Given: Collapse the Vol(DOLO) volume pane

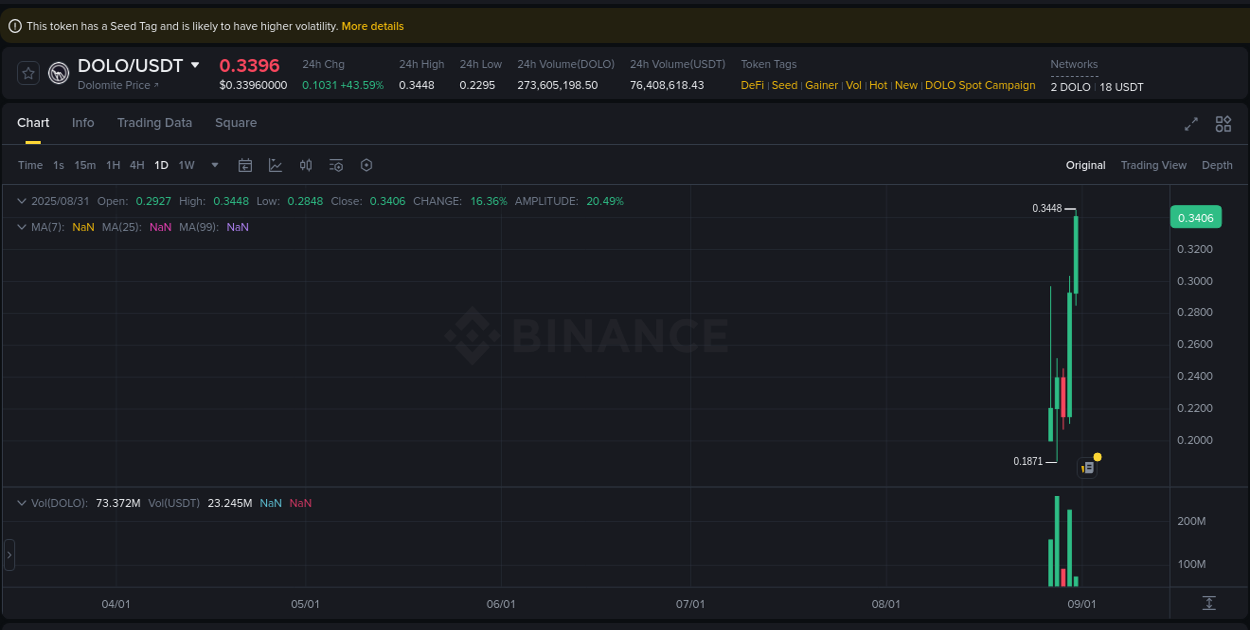Looking at the screenshot, I should 20,502.
